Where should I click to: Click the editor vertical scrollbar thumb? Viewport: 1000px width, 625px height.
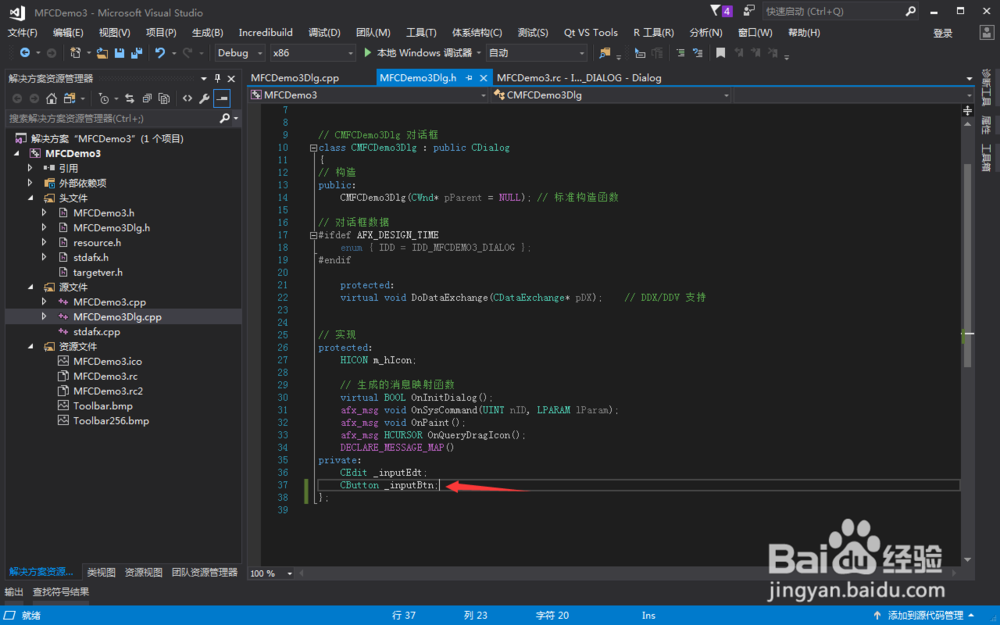(x=967, y=265)
